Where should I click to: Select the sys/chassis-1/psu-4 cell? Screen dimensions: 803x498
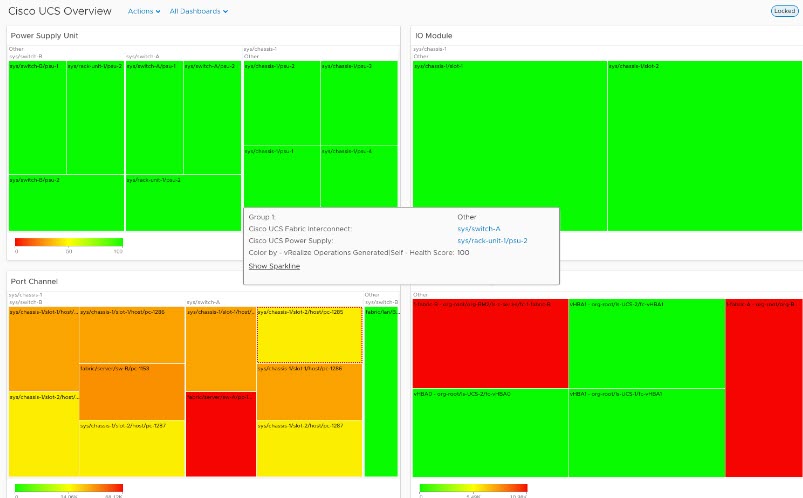click(x=360, y=177)
